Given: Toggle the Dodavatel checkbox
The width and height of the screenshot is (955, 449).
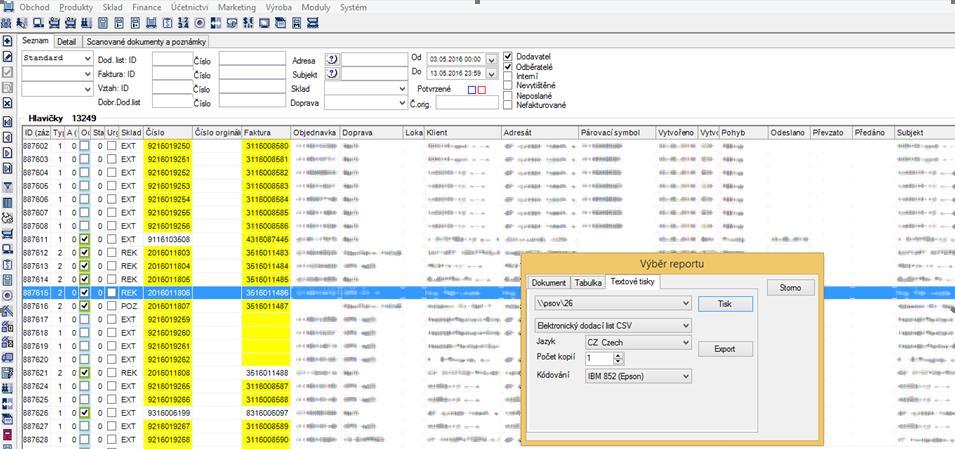Looking at the screenshot, I should [508, 56].
